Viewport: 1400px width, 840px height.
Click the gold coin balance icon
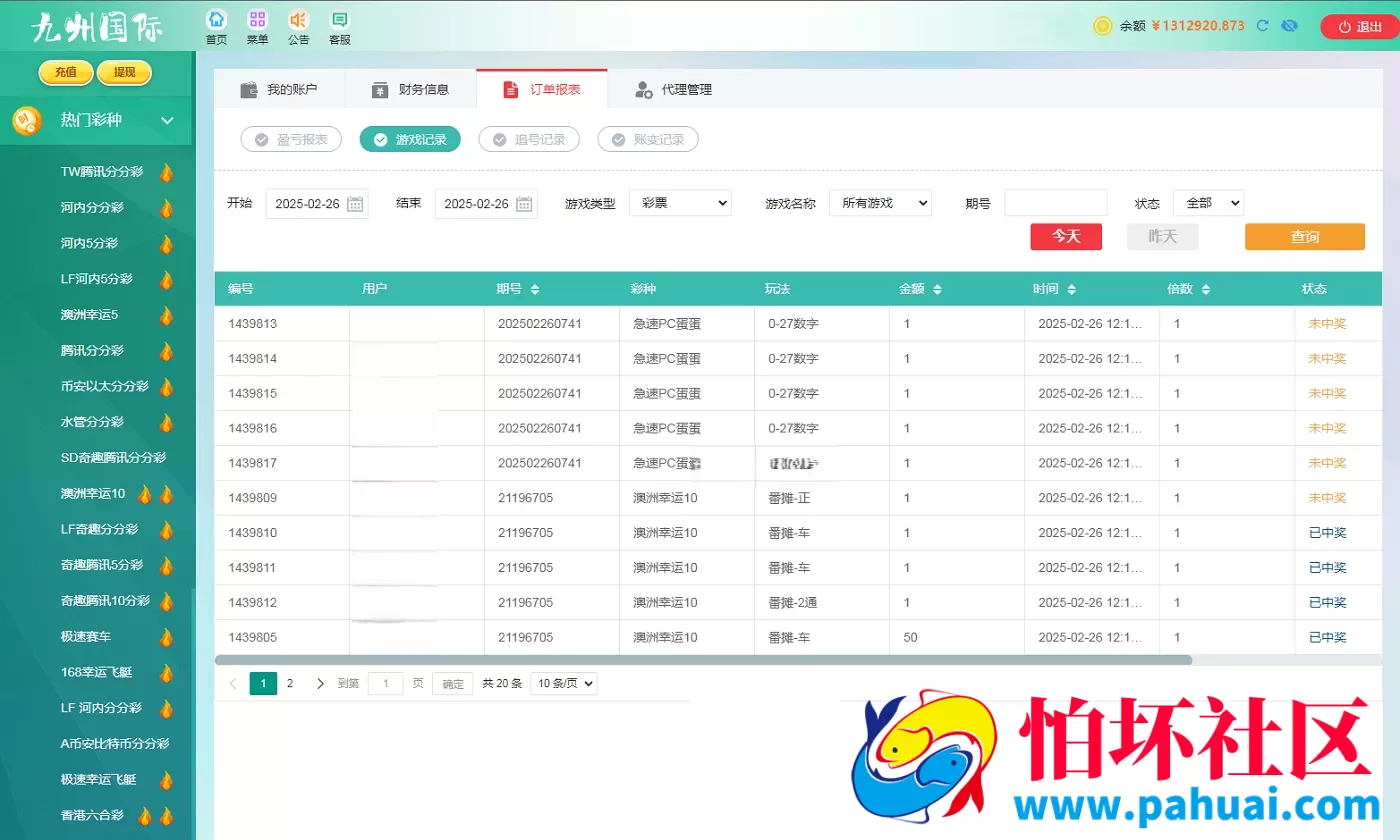[x=1103, y=26]
